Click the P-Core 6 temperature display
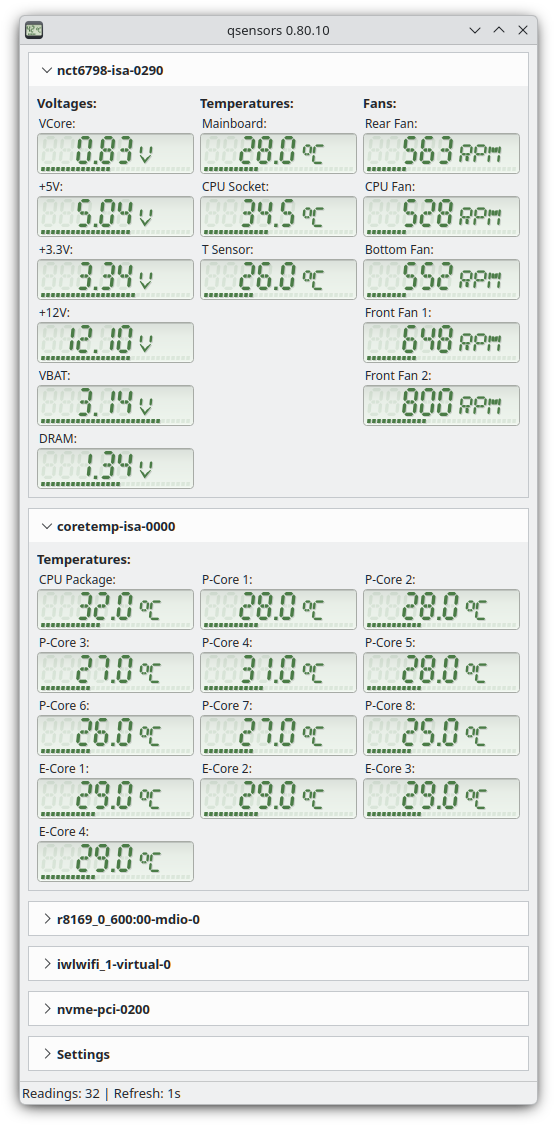Image resolution: width=557 pixels, height=1128 pixels. [115, 735]
